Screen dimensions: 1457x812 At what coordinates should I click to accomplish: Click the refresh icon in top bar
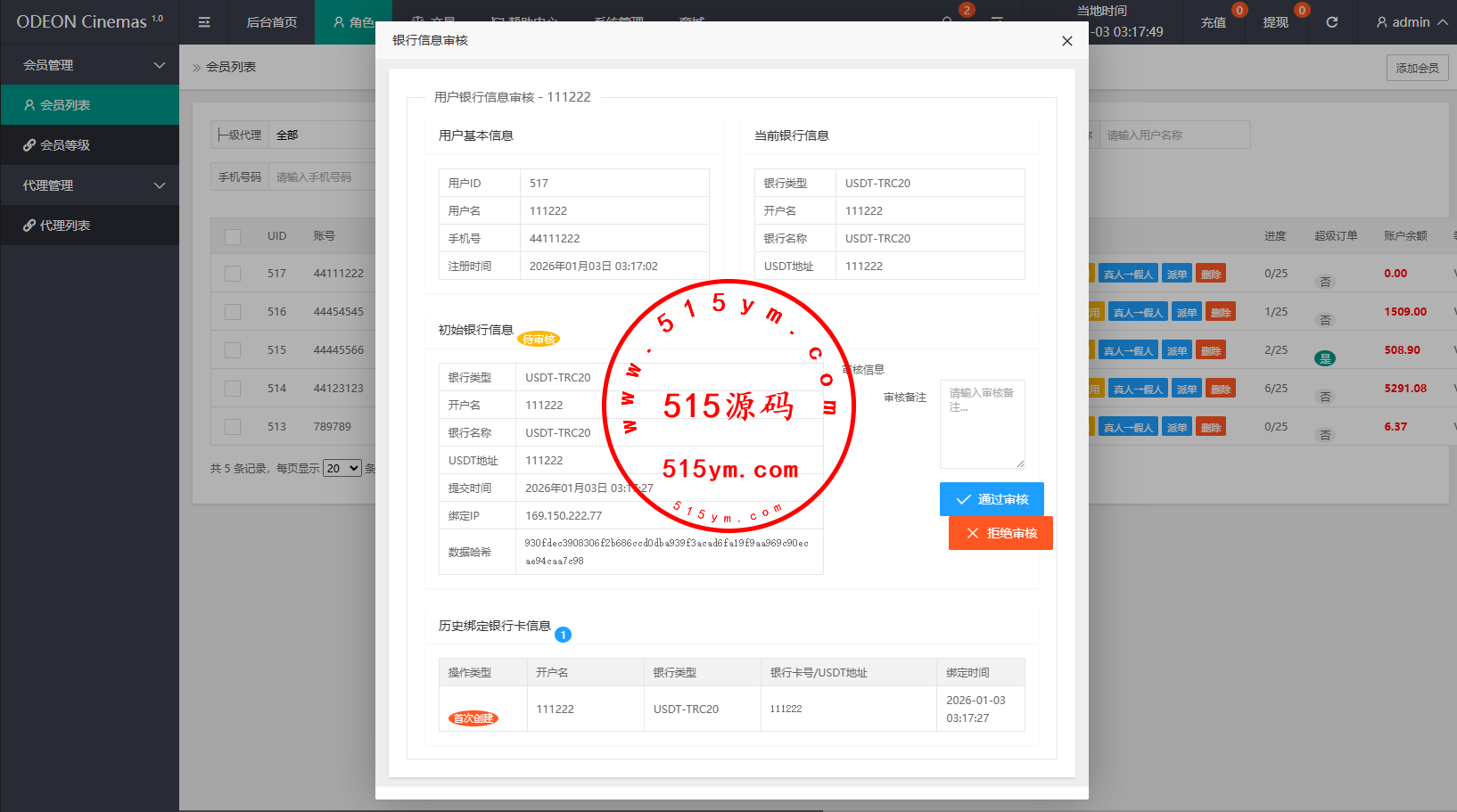point(1331,22)
